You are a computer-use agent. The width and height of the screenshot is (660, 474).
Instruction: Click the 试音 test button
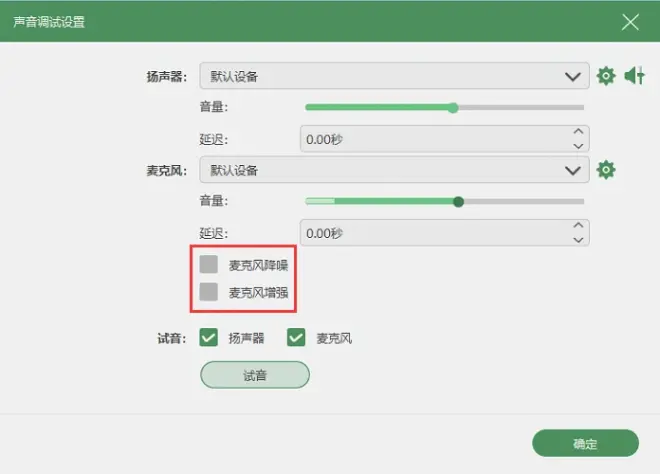[x=255, y=375]
